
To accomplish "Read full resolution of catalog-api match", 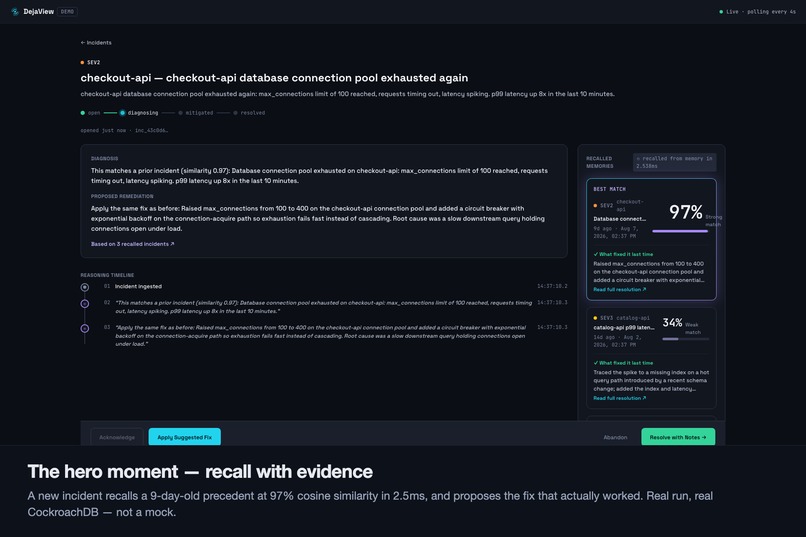I will point(619,398).
